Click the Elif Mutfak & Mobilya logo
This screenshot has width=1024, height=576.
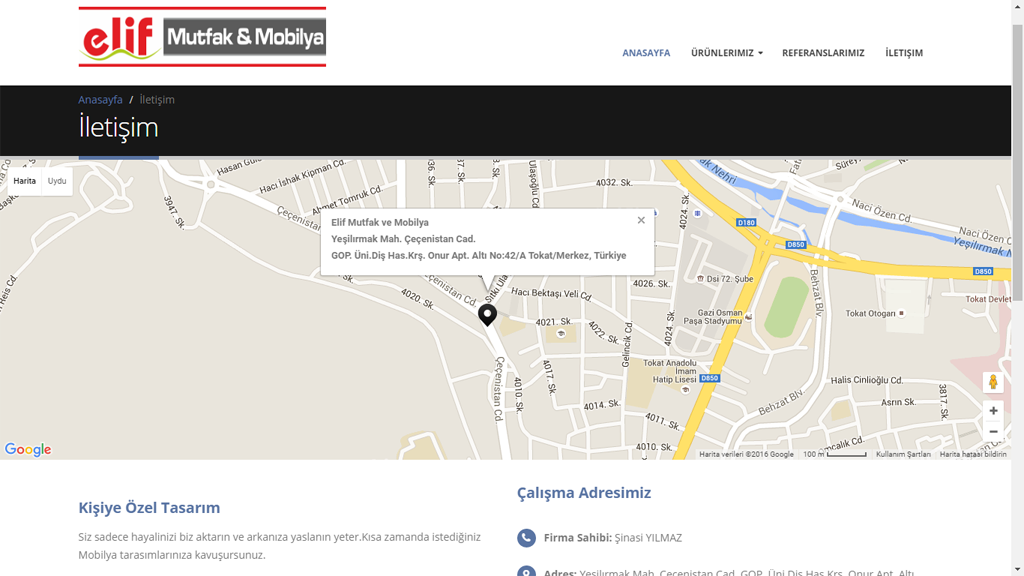pyautogui.click(x=202, y=37)
